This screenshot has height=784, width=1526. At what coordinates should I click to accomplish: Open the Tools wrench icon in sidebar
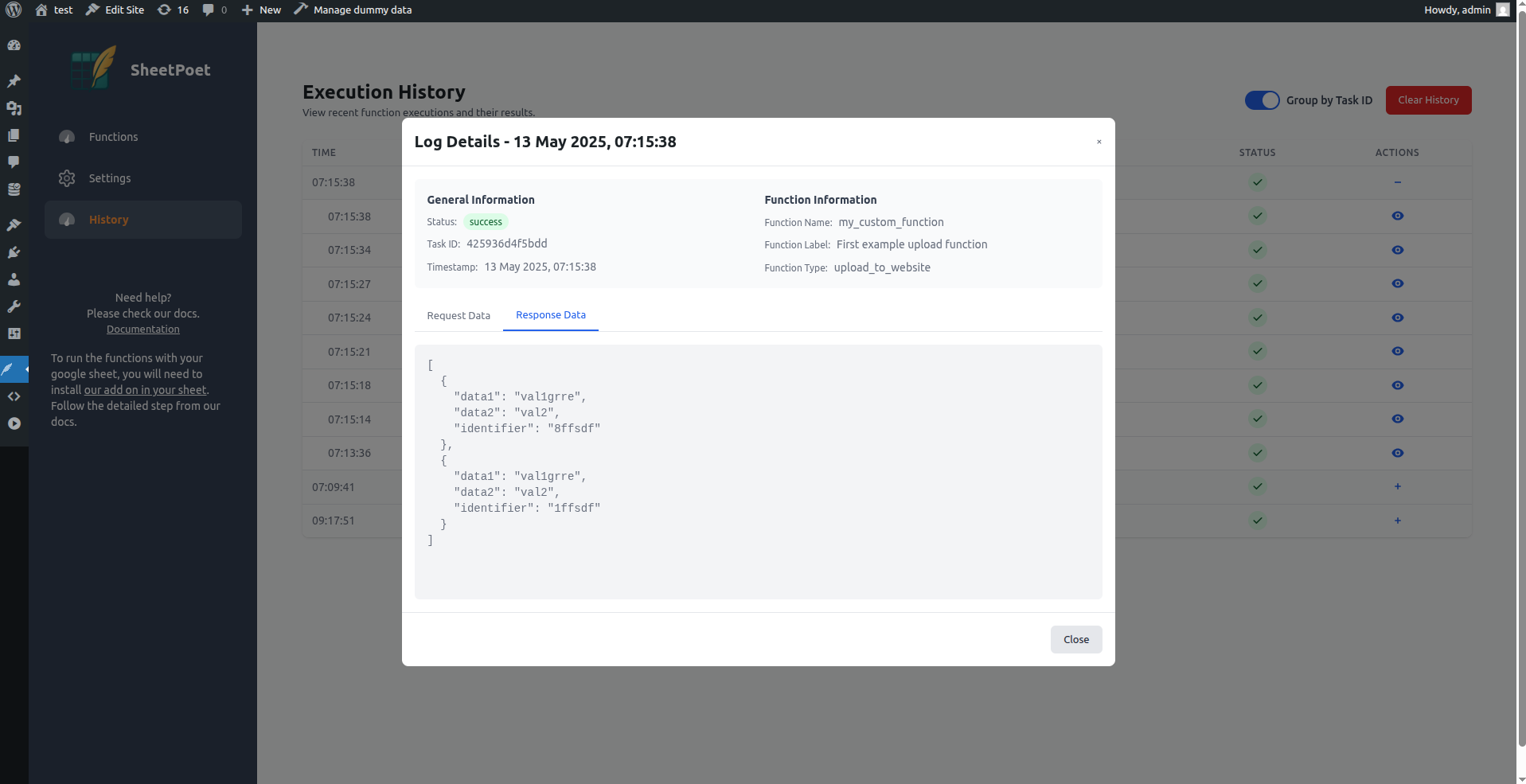(14, 306)
